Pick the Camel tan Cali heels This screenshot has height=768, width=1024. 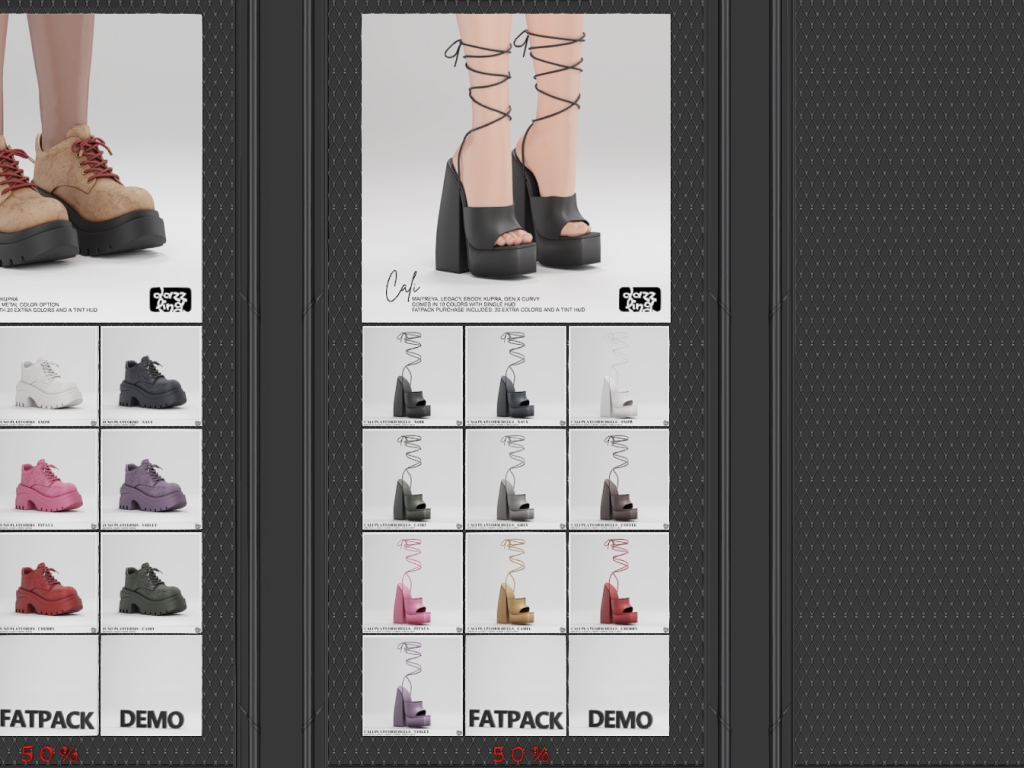click(515, 583)
